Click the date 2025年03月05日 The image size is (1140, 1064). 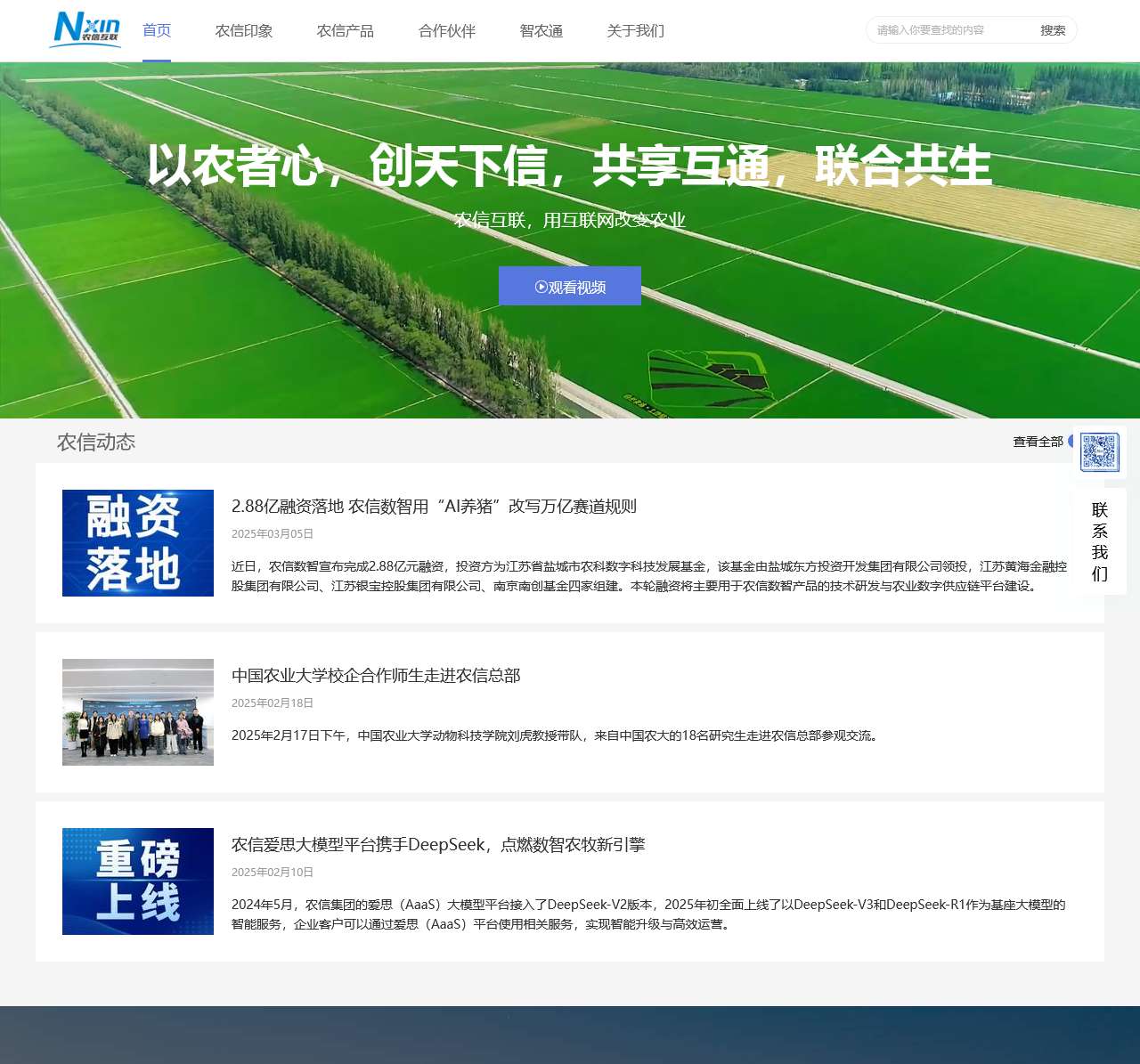point(273,534)
